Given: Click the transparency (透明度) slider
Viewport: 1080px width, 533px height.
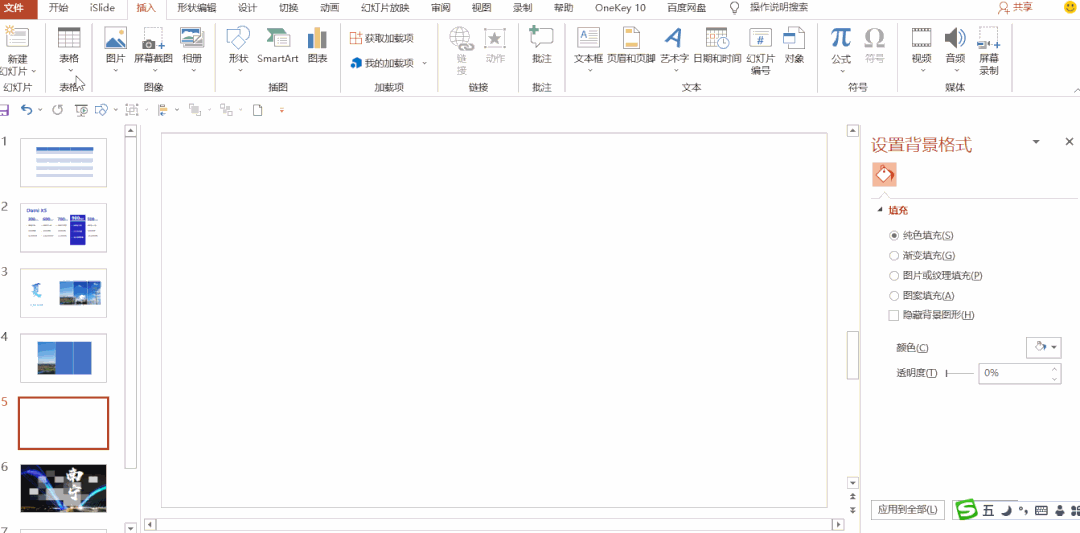Looking at the screenshot, I should point(959,373).
